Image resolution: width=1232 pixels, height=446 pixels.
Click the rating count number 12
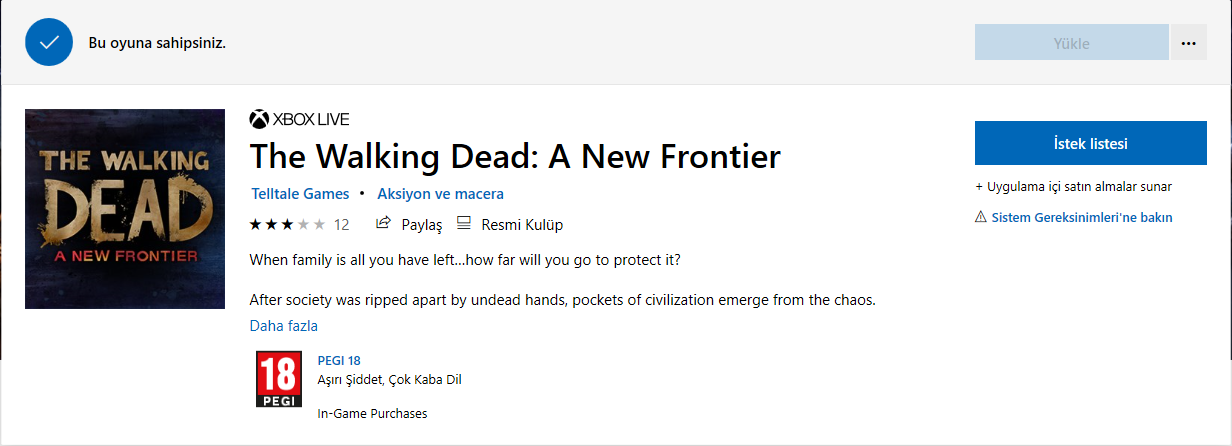341,225
